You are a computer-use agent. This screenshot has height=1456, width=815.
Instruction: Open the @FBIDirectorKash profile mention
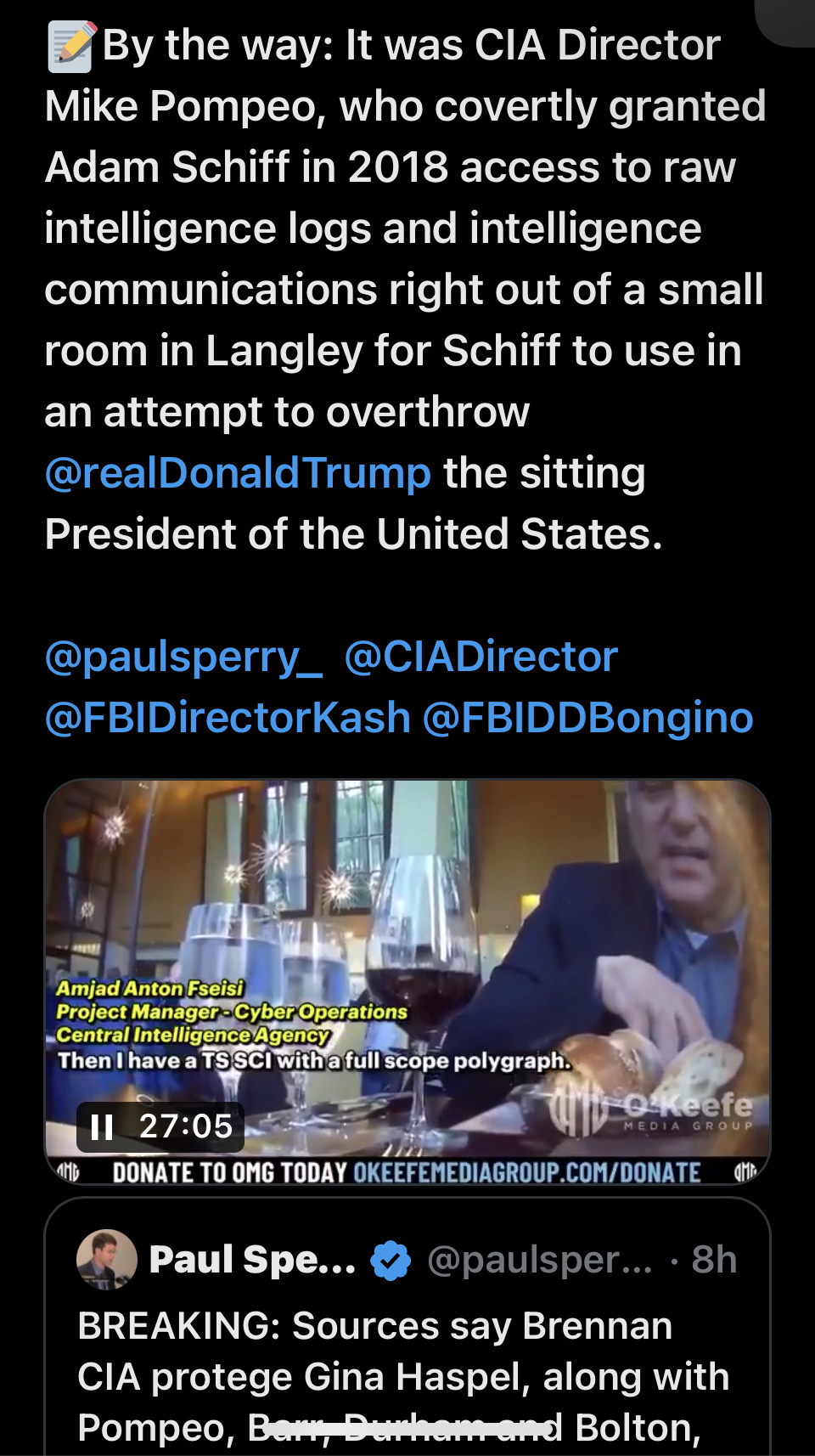tap(228, 718)
